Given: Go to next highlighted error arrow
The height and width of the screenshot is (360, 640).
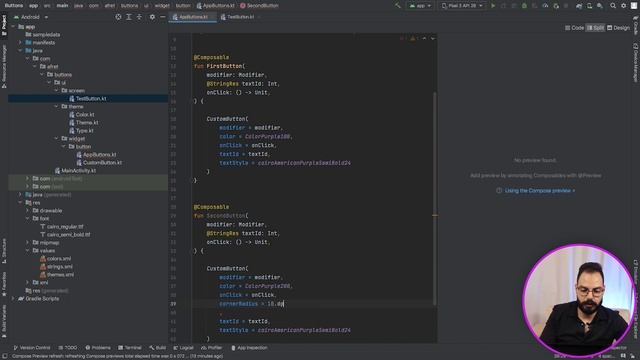Looking at the screenshot, I should pyautogui.click(x=433, y=38).
